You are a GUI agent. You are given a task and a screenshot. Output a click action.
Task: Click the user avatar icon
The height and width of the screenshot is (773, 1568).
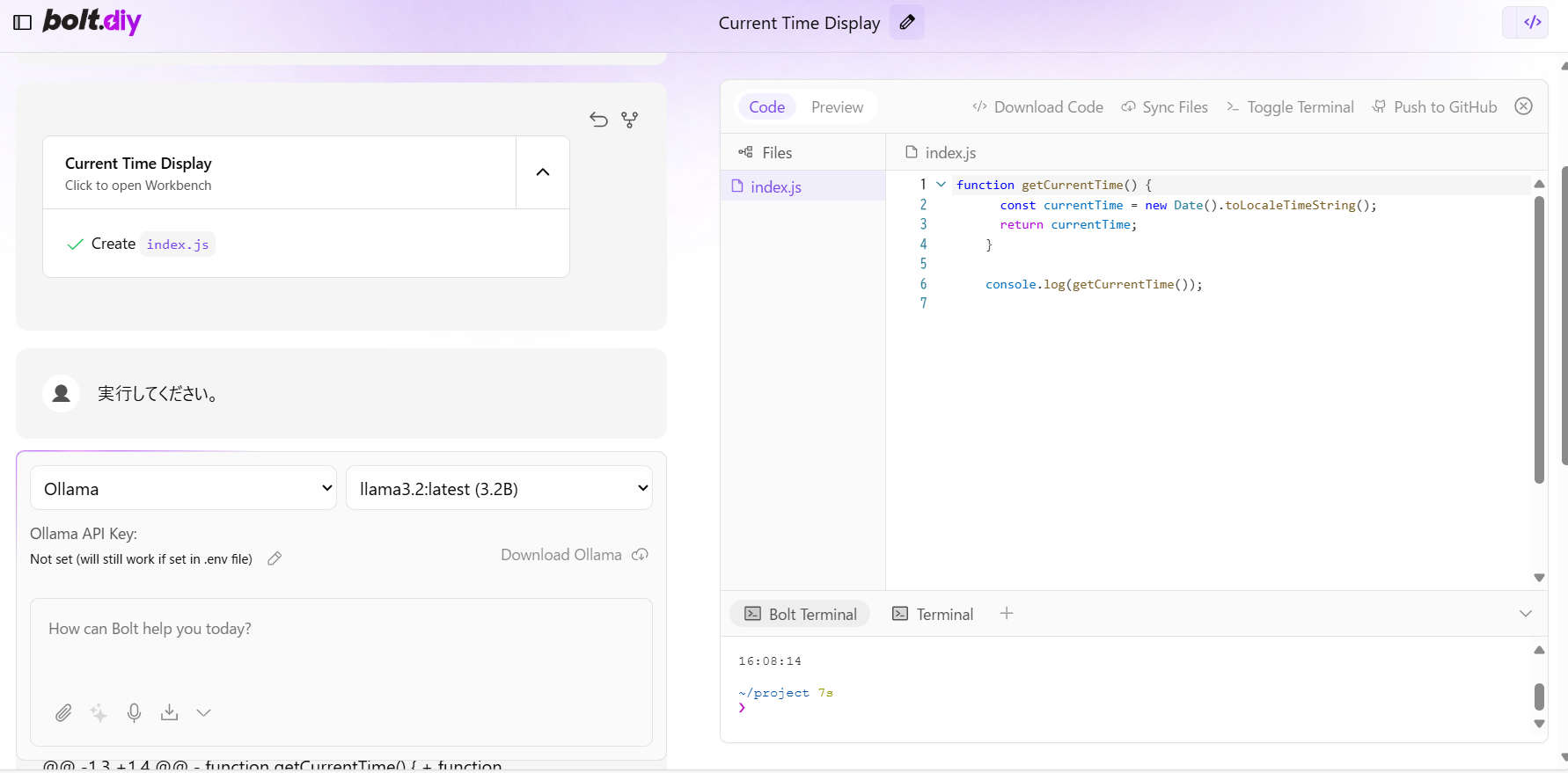coord(62,393)
